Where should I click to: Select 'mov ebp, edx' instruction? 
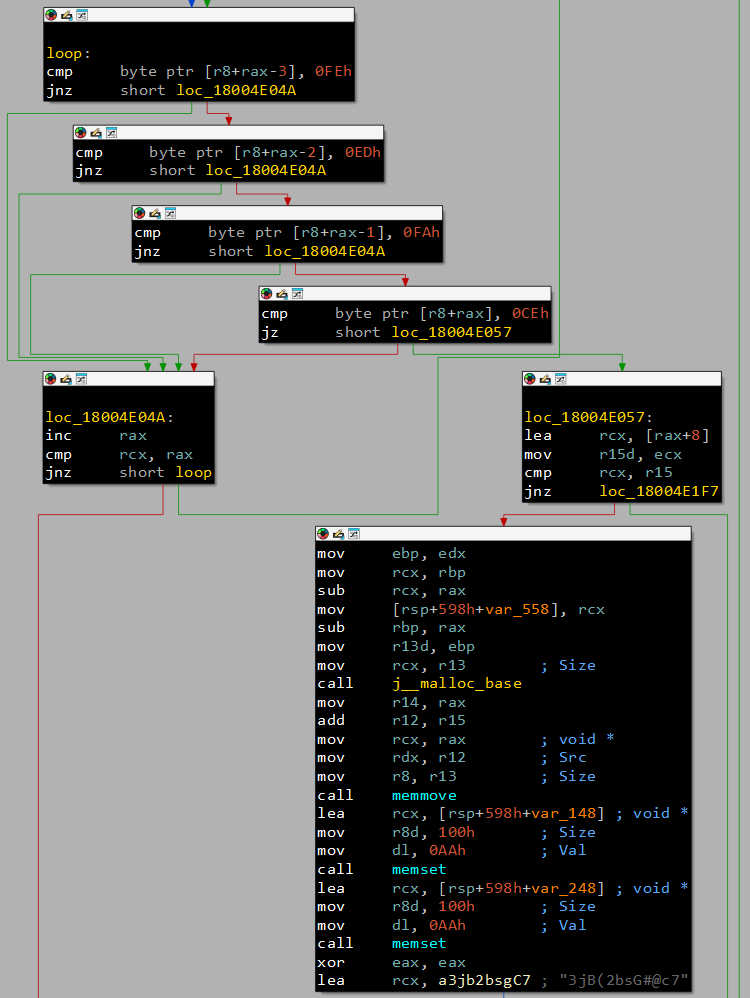(392, 553)
